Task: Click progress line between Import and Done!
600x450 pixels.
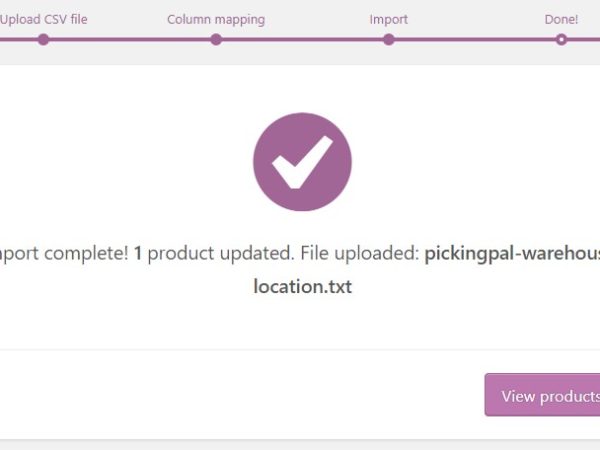Action: pos(475,40)
